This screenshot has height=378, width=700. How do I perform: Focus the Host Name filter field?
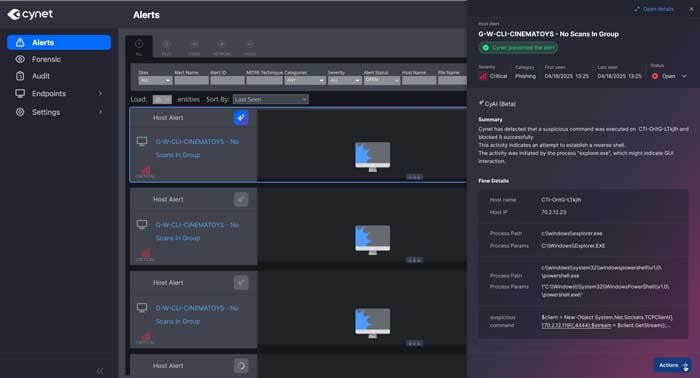[419, 80]
